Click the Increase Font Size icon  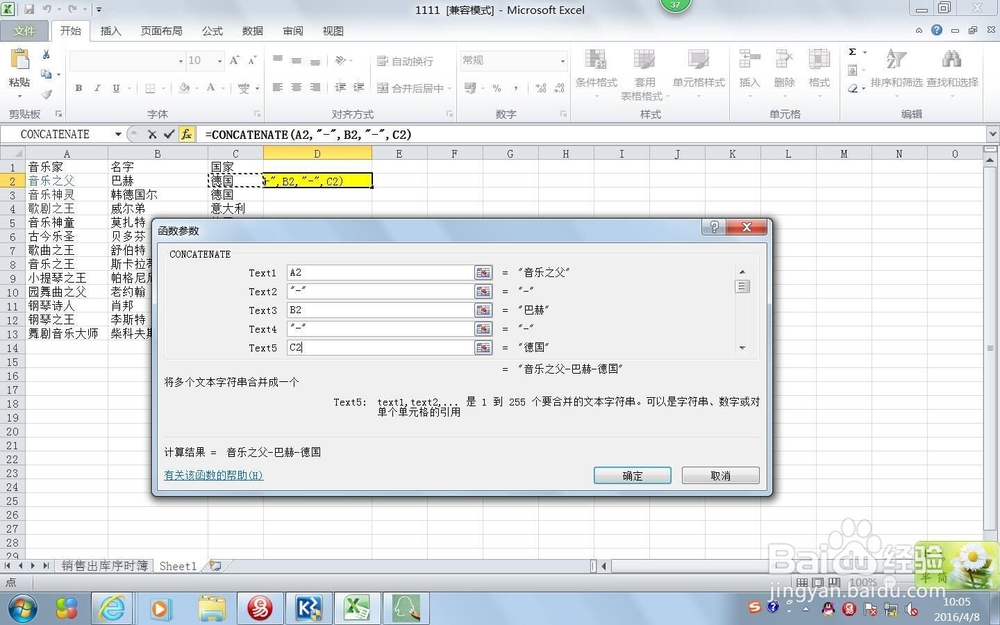(234, 61)
